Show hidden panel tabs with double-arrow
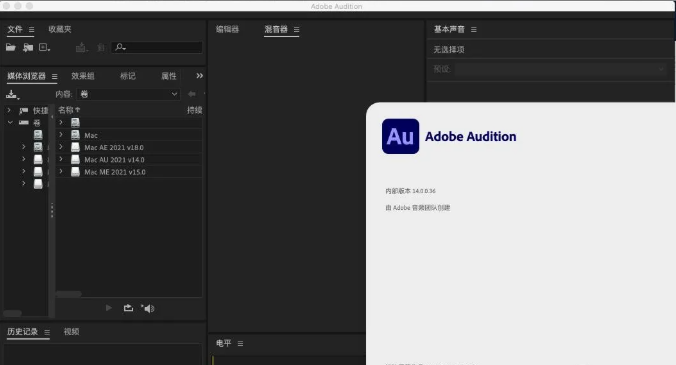This screenshot has height=365, width=676. 199,76
